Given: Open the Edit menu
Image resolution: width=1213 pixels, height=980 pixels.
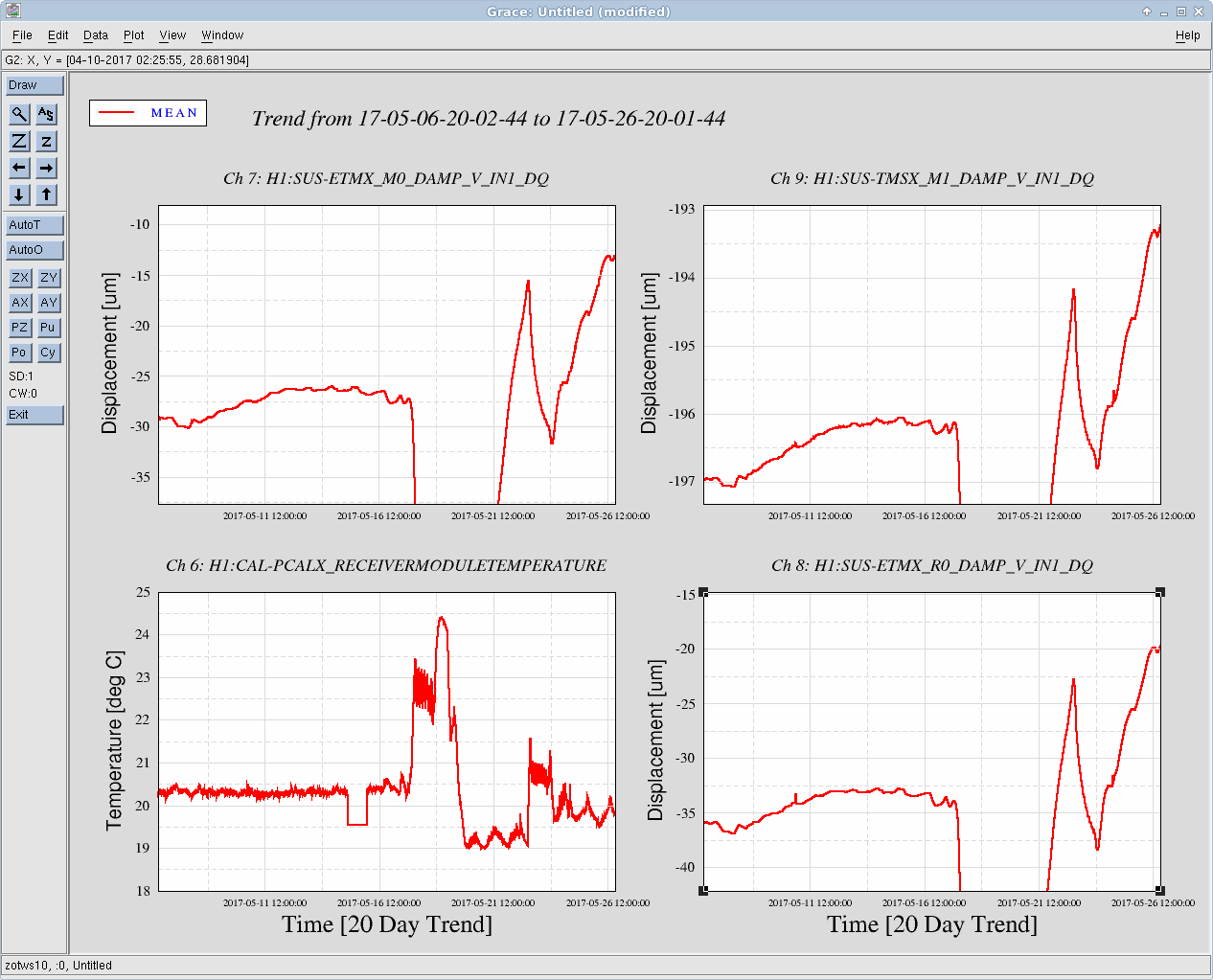Looking at the screenshot, I should coord(58,35).
